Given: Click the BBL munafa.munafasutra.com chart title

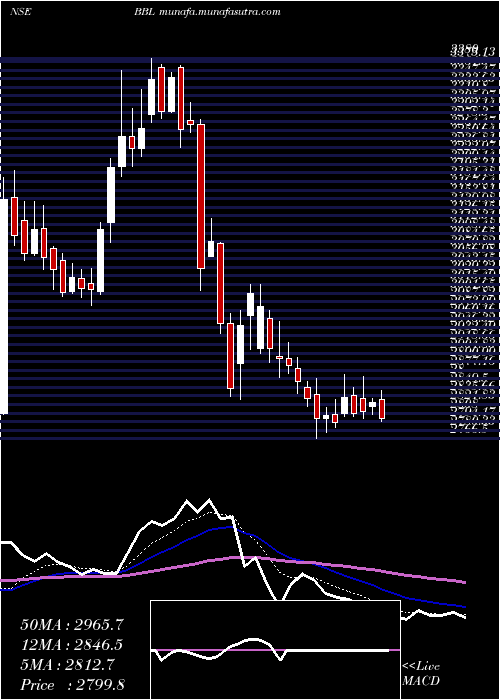Looking at the screenshot, I should (x=207, y=12).
